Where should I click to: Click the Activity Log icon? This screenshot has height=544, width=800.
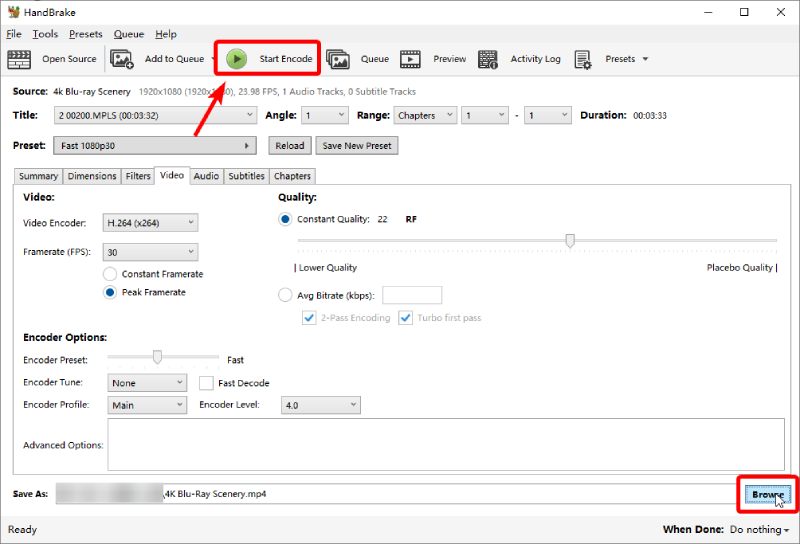pyautogui.click(x=488, y=59)
